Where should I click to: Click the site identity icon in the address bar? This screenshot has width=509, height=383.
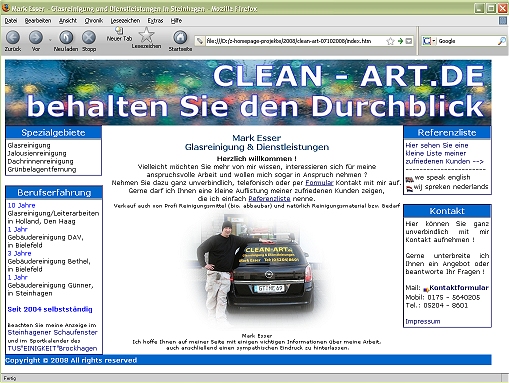pyautogui.click(x=200, y=41)
